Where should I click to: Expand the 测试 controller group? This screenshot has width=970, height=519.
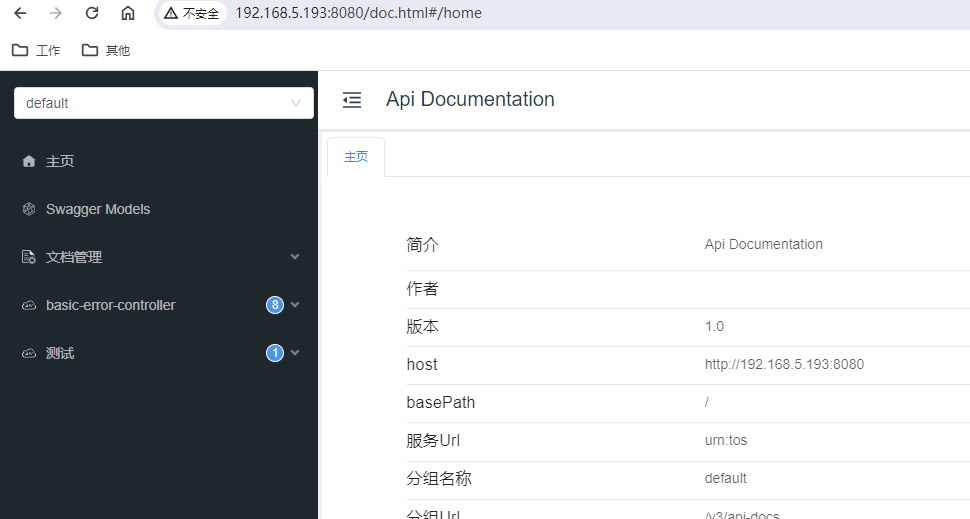coord(159,353)
